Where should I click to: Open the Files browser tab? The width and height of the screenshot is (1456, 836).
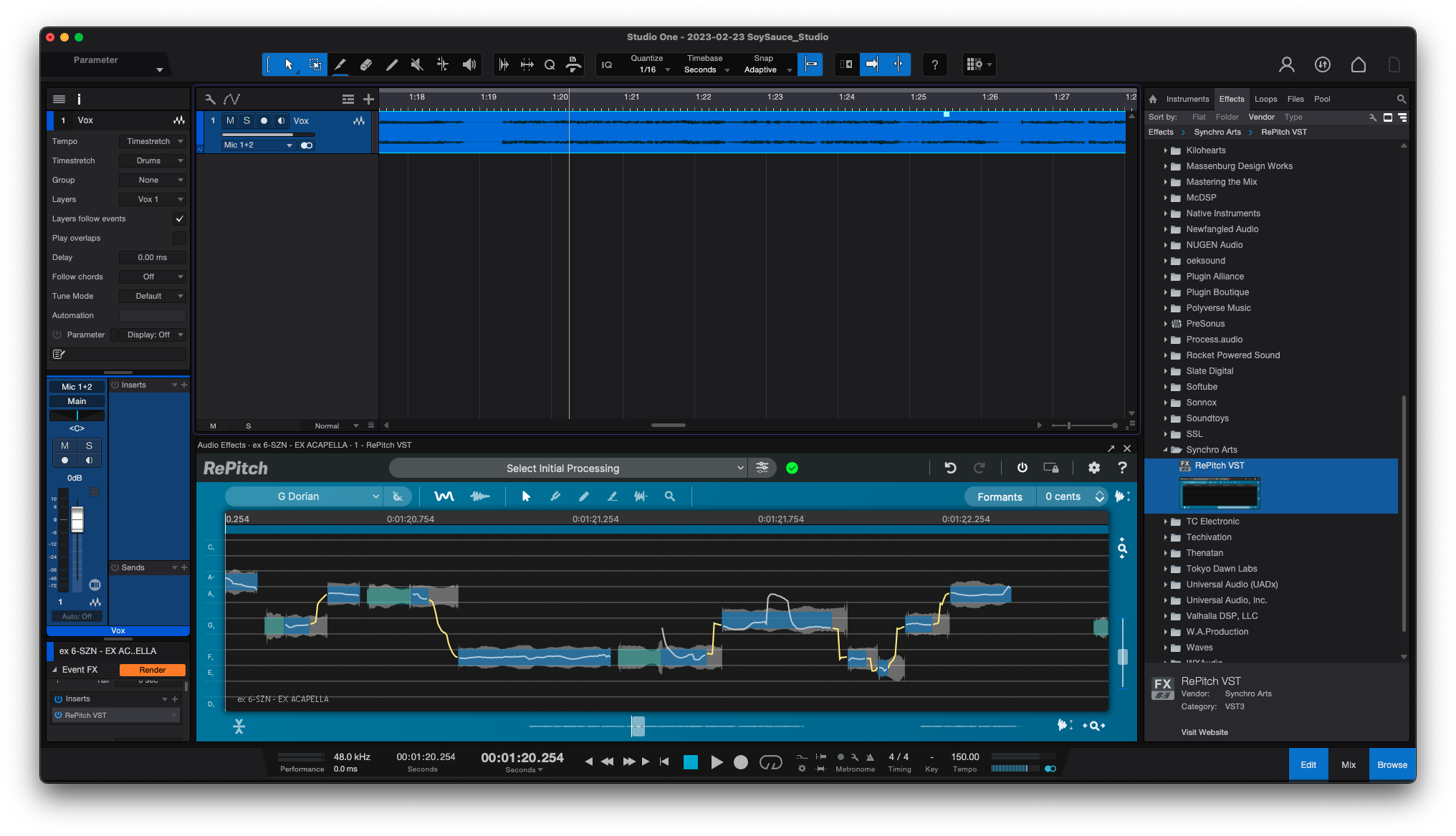(x=1295, y=99)
